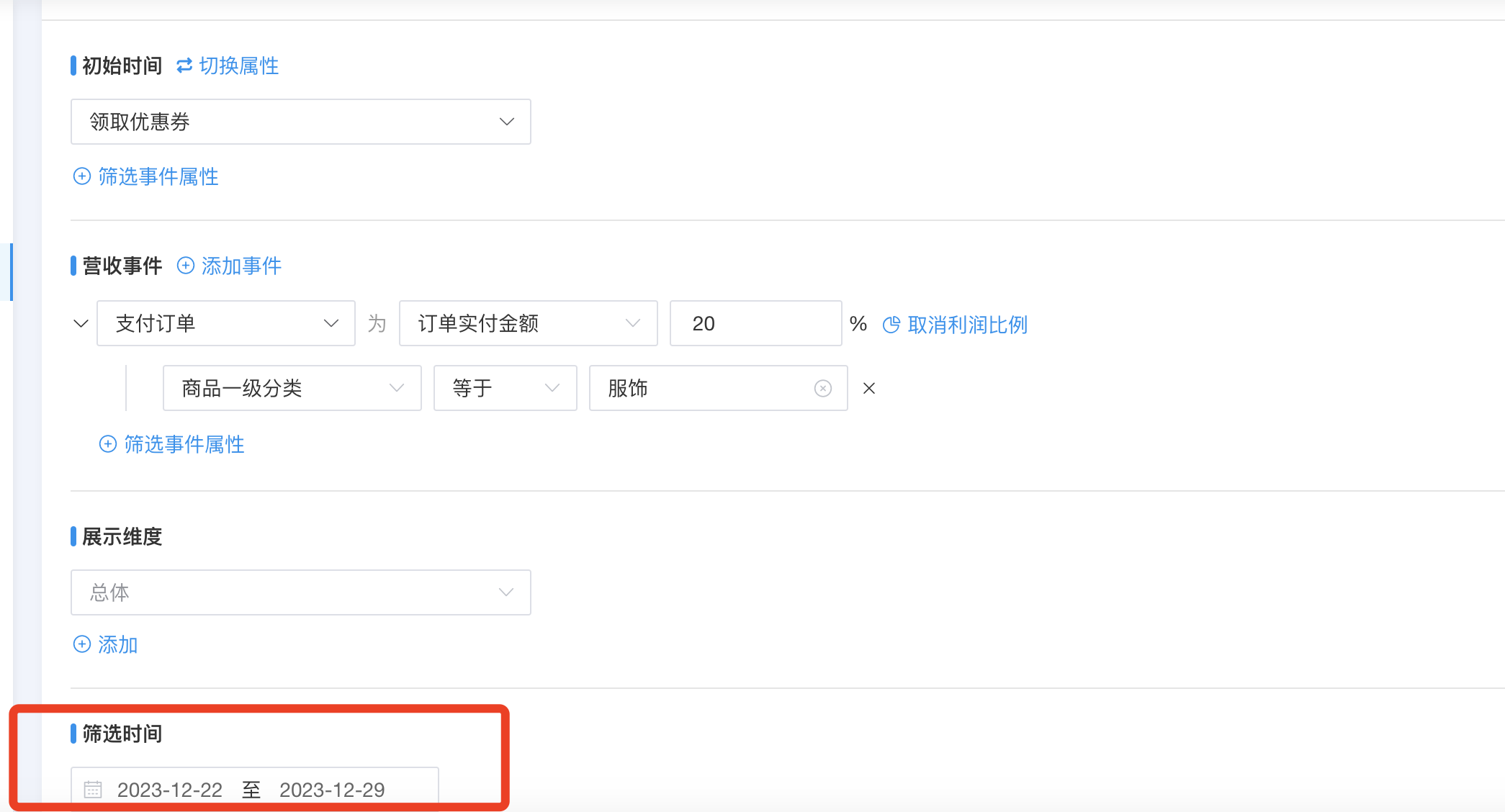Clear the 服饰 value with circle-x icon
This screenshot has height=812, width=1505.
tap(823, 389)
